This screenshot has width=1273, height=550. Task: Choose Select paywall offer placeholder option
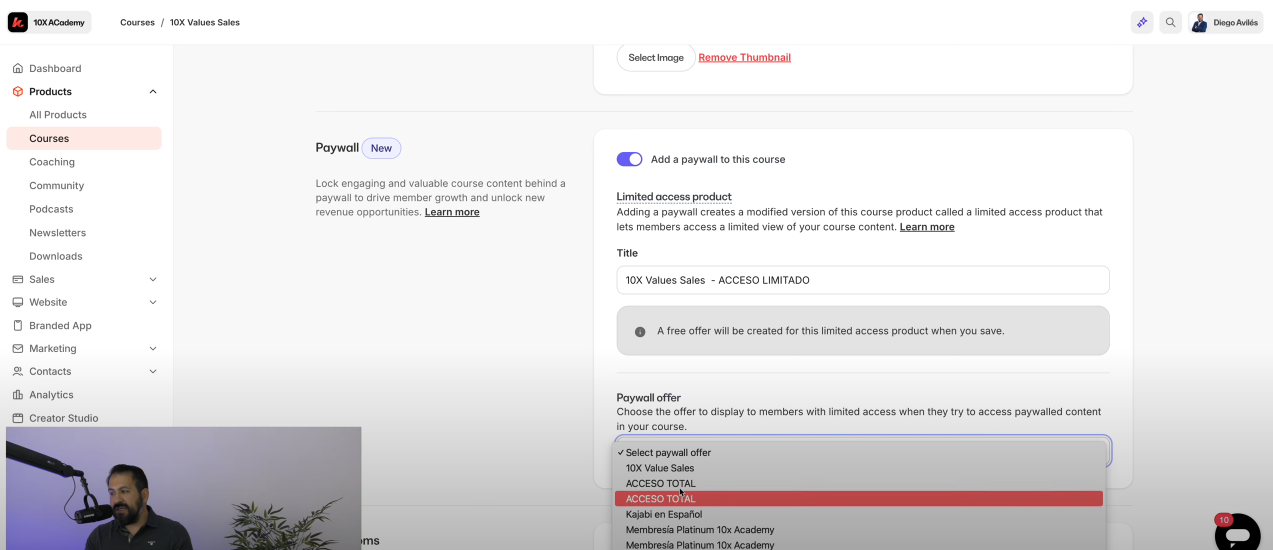tap(859, 453)
